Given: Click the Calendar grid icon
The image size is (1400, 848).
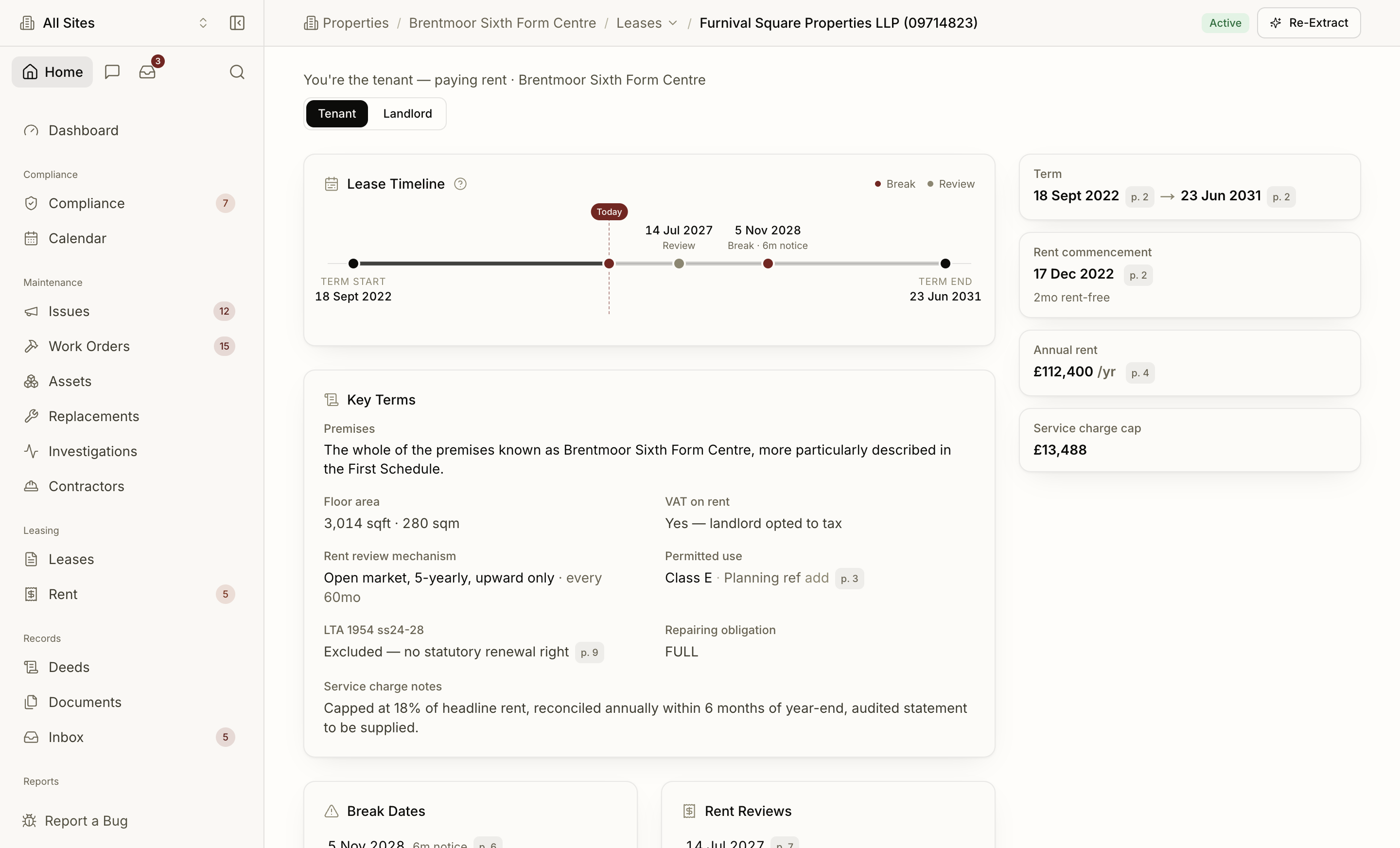Looking at the screenshot, I should point(31,238).
